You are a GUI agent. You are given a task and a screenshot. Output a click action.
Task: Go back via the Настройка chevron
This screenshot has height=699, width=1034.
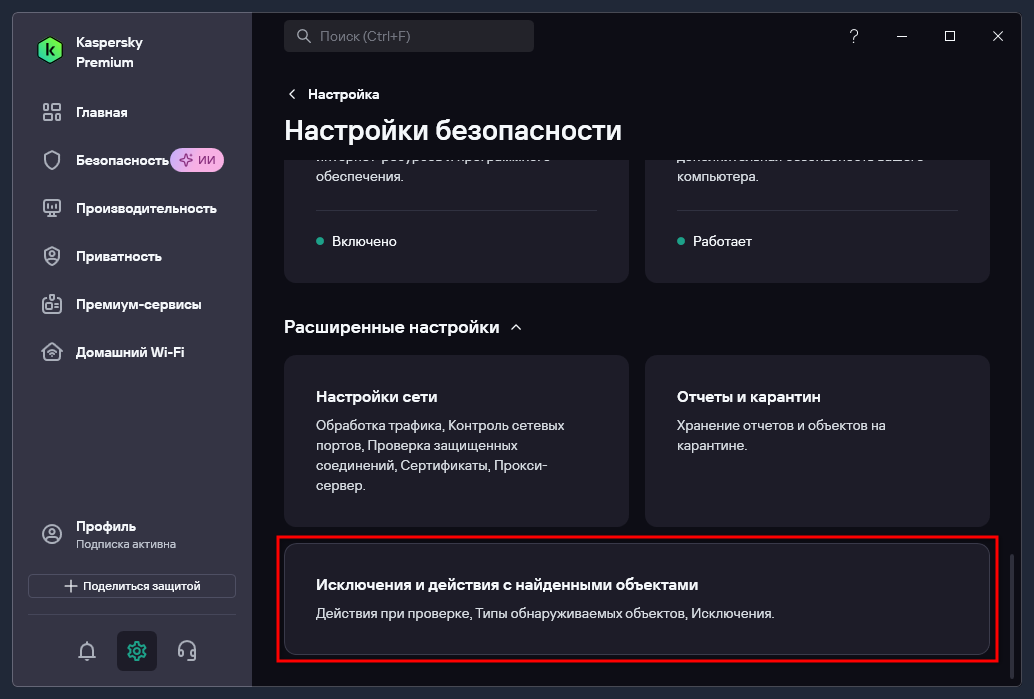(292, 94)
